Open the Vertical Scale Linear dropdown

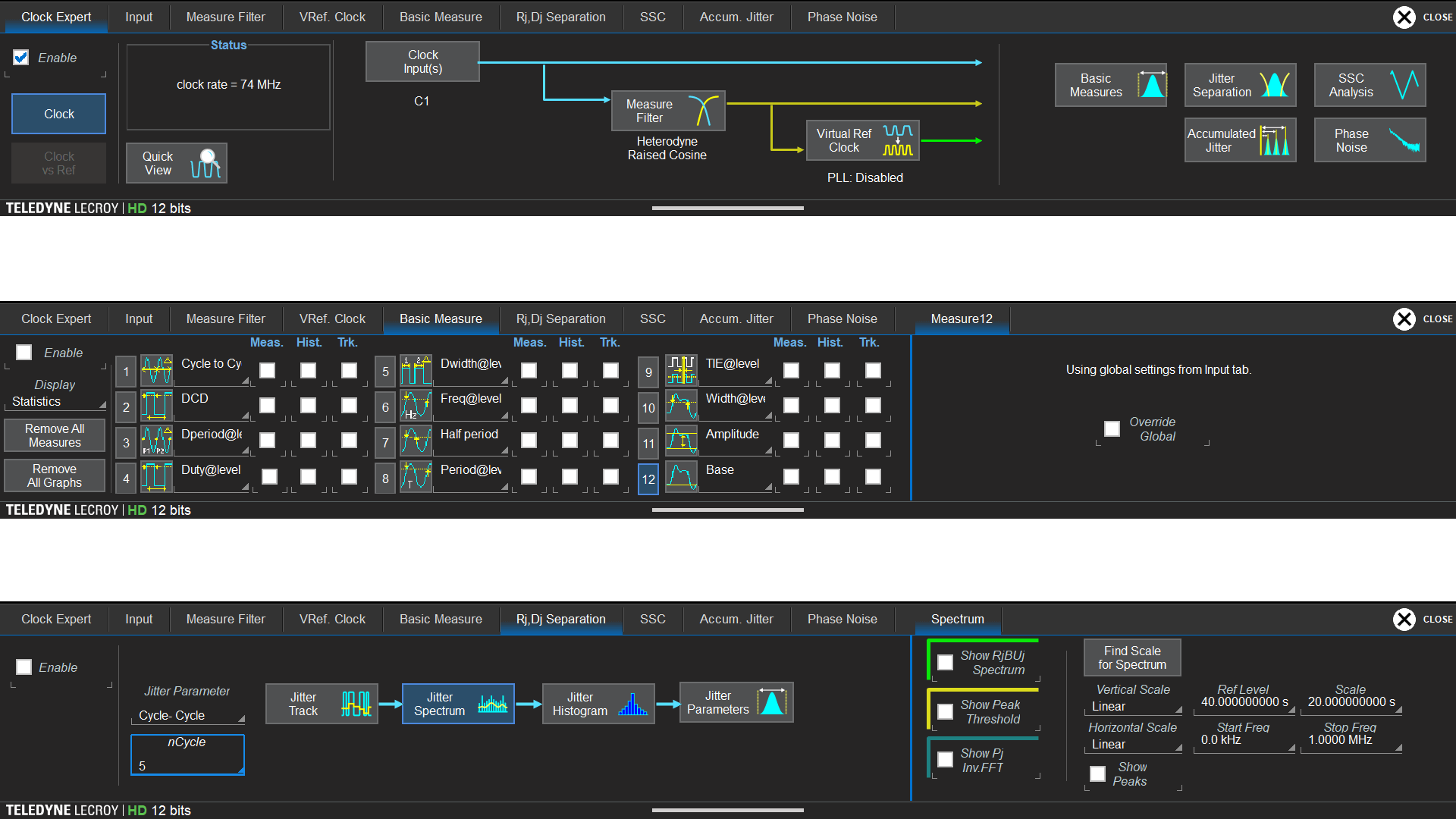tap(1134, 706)
